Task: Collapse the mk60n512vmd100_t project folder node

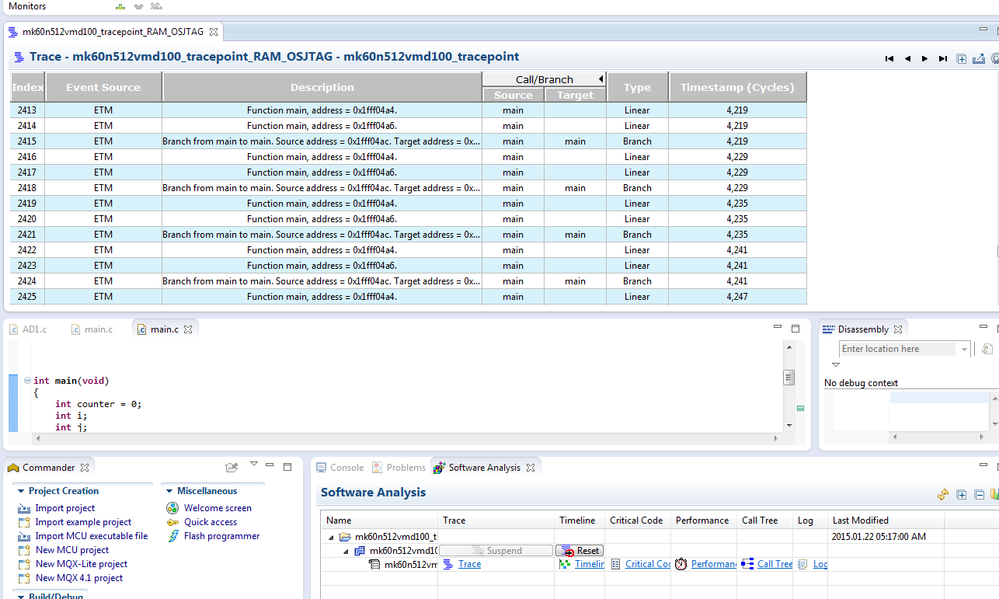Action: pos(331,537)
